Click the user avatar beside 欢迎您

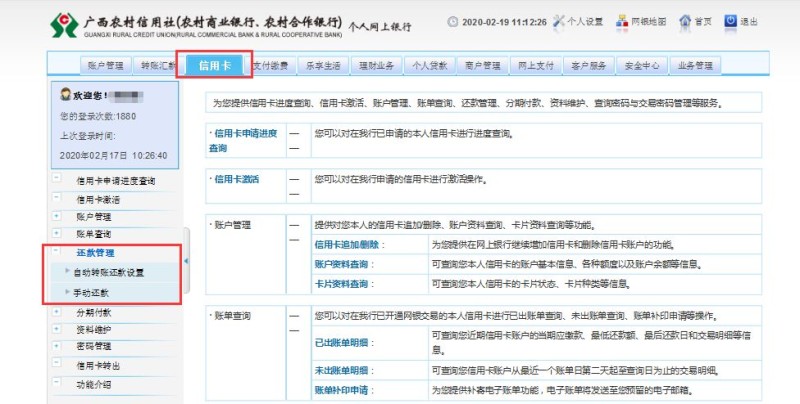pyautogui.click(x=65, y=94)
